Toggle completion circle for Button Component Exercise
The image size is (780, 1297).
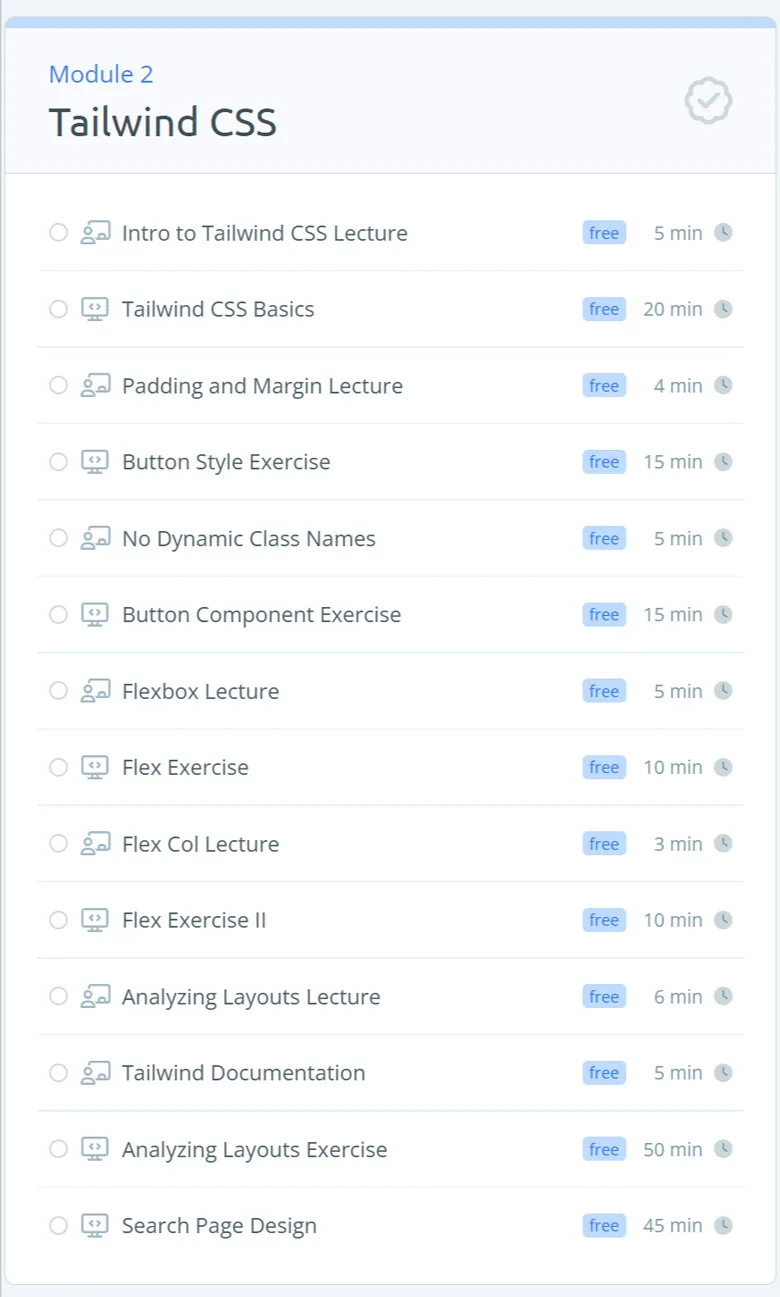point(59,614)
